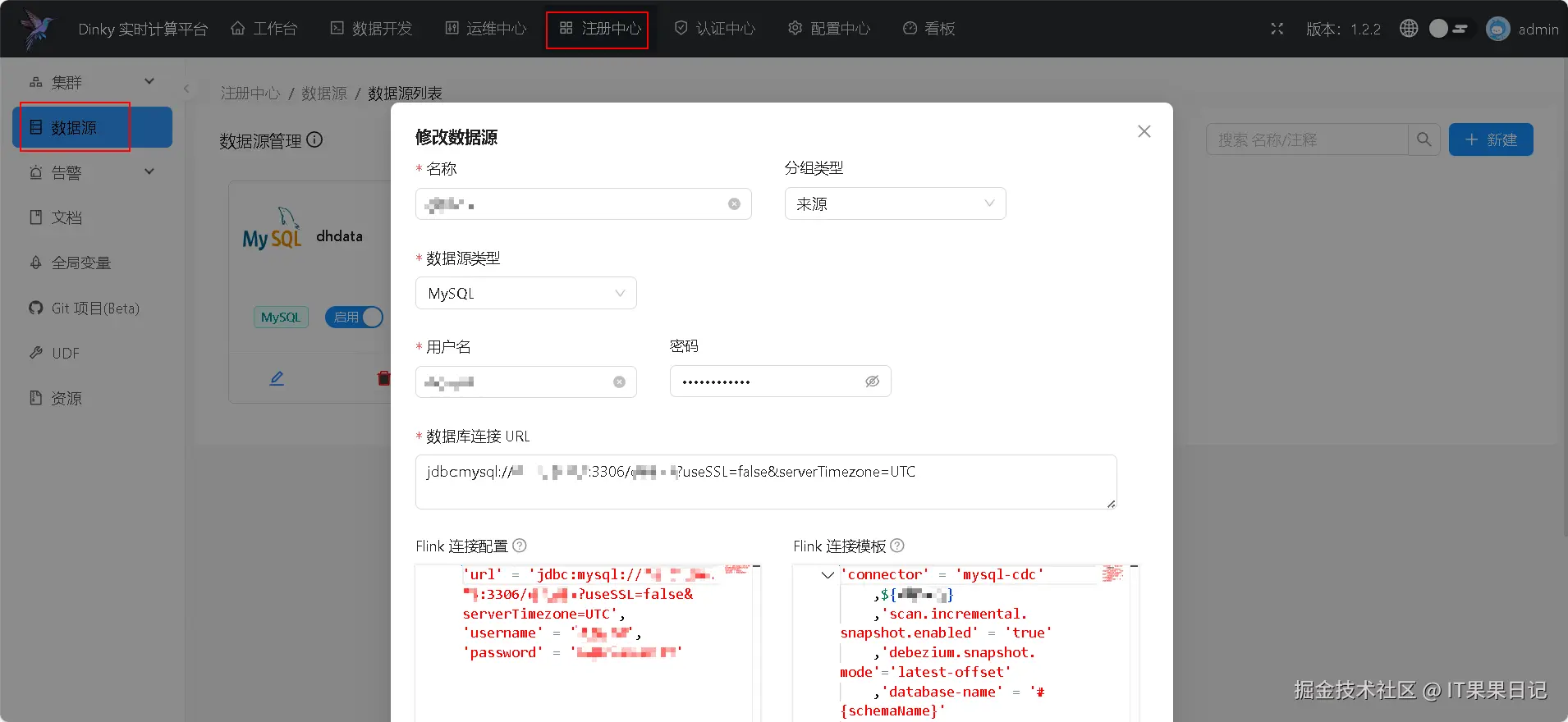The image size is (1568, 722).
Task: Clear the 用户名 username field
Action: 619,382
